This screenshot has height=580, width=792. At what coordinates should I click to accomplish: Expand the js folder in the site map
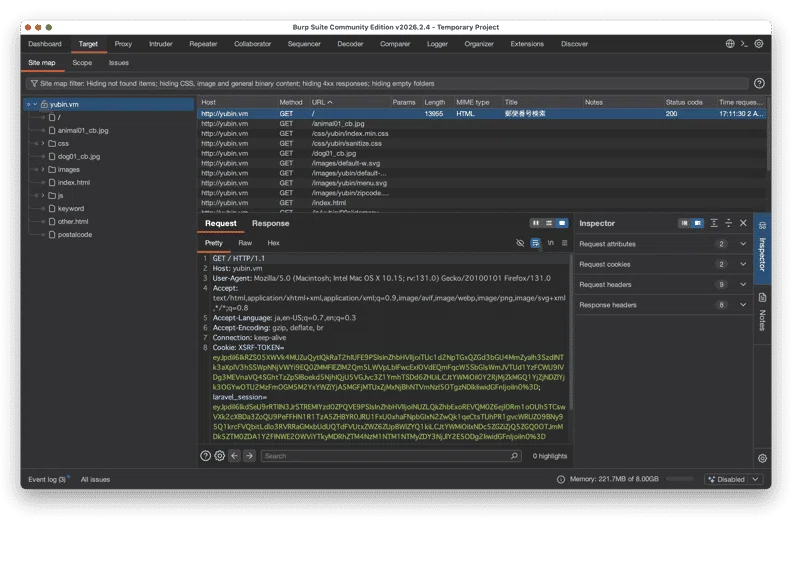43,195
